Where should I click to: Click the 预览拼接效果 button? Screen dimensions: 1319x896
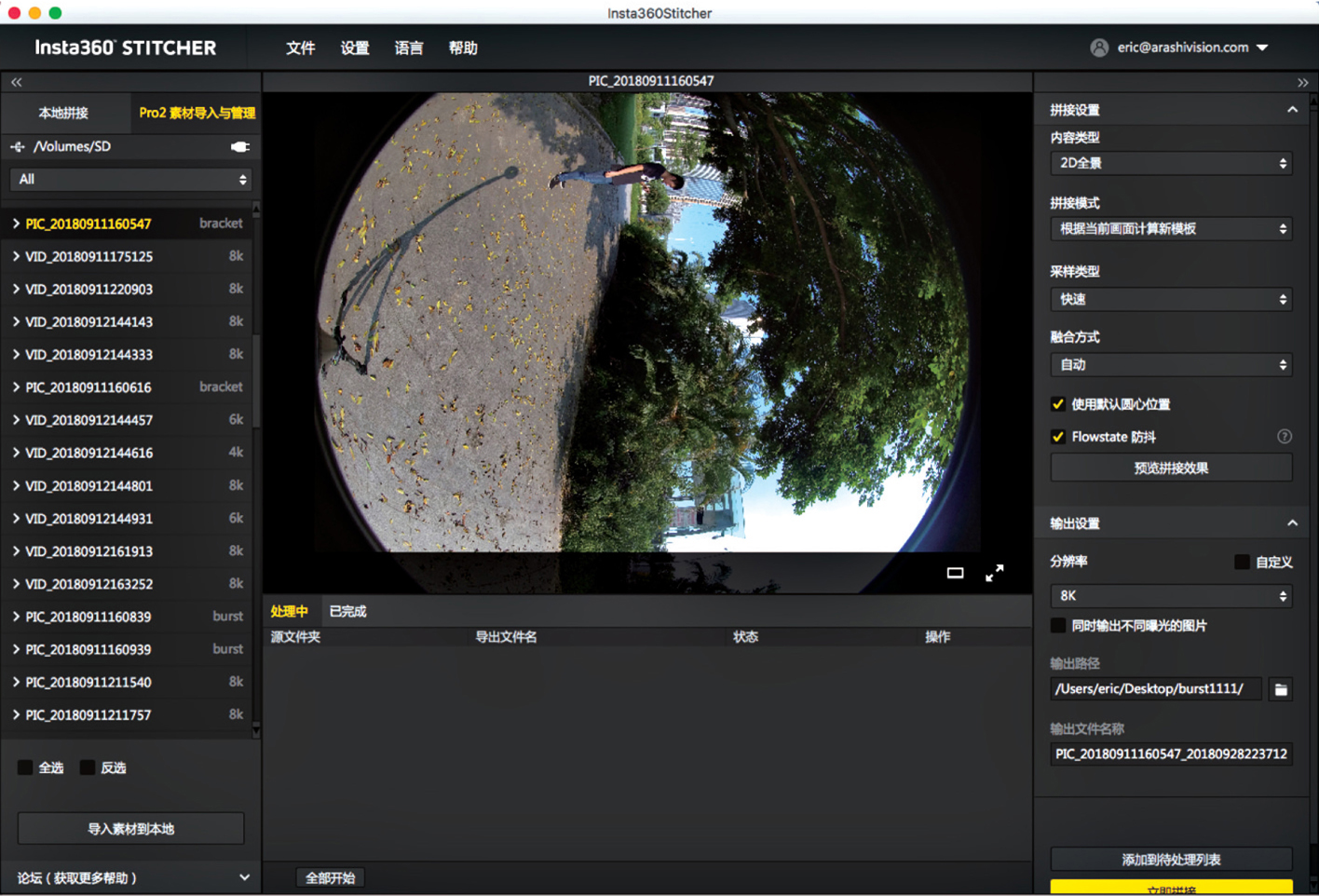click(1171, 468)
